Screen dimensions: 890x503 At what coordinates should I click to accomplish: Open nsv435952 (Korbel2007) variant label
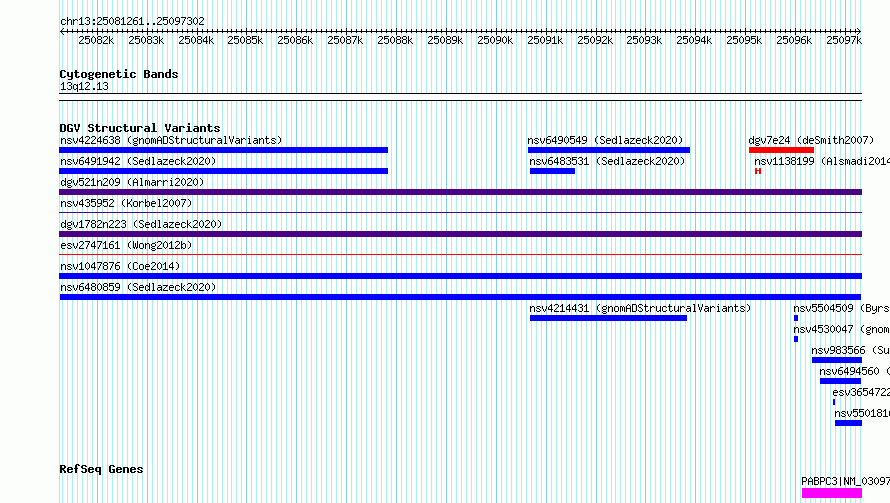pos(126,203)
